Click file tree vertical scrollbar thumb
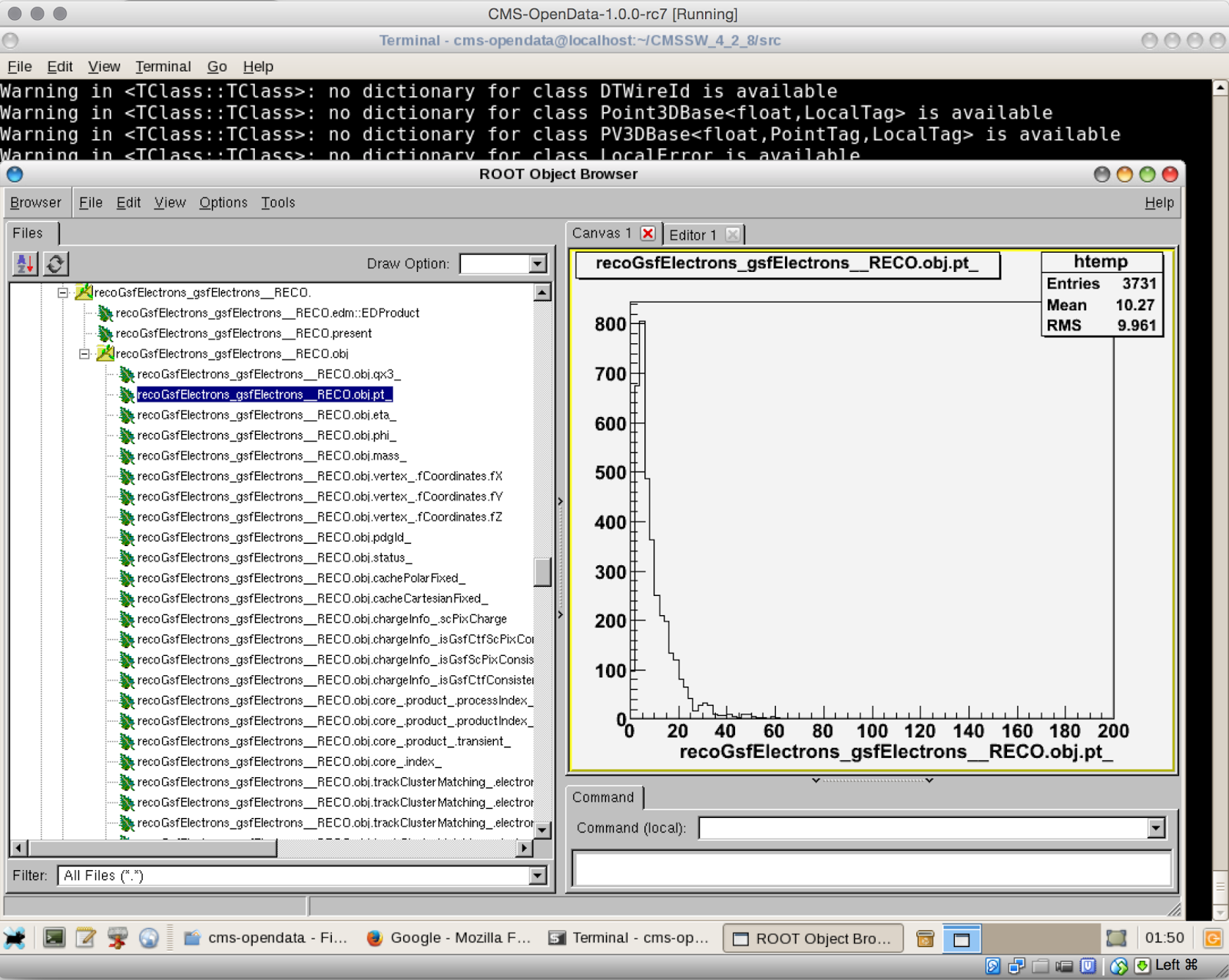 [x=543, y=572]
